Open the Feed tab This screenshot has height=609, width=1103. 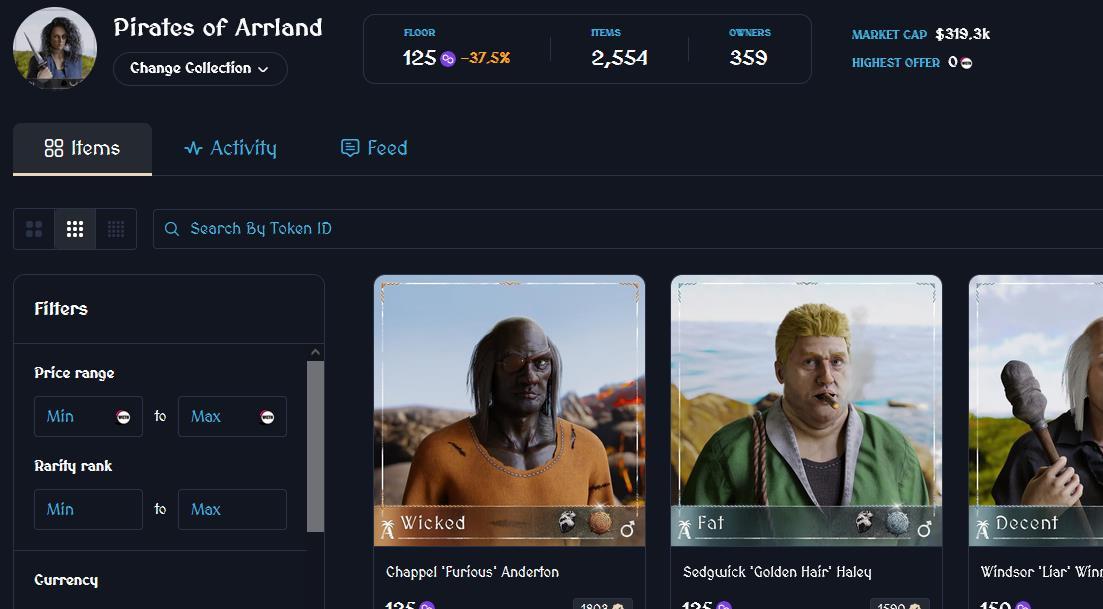point(374,148)
